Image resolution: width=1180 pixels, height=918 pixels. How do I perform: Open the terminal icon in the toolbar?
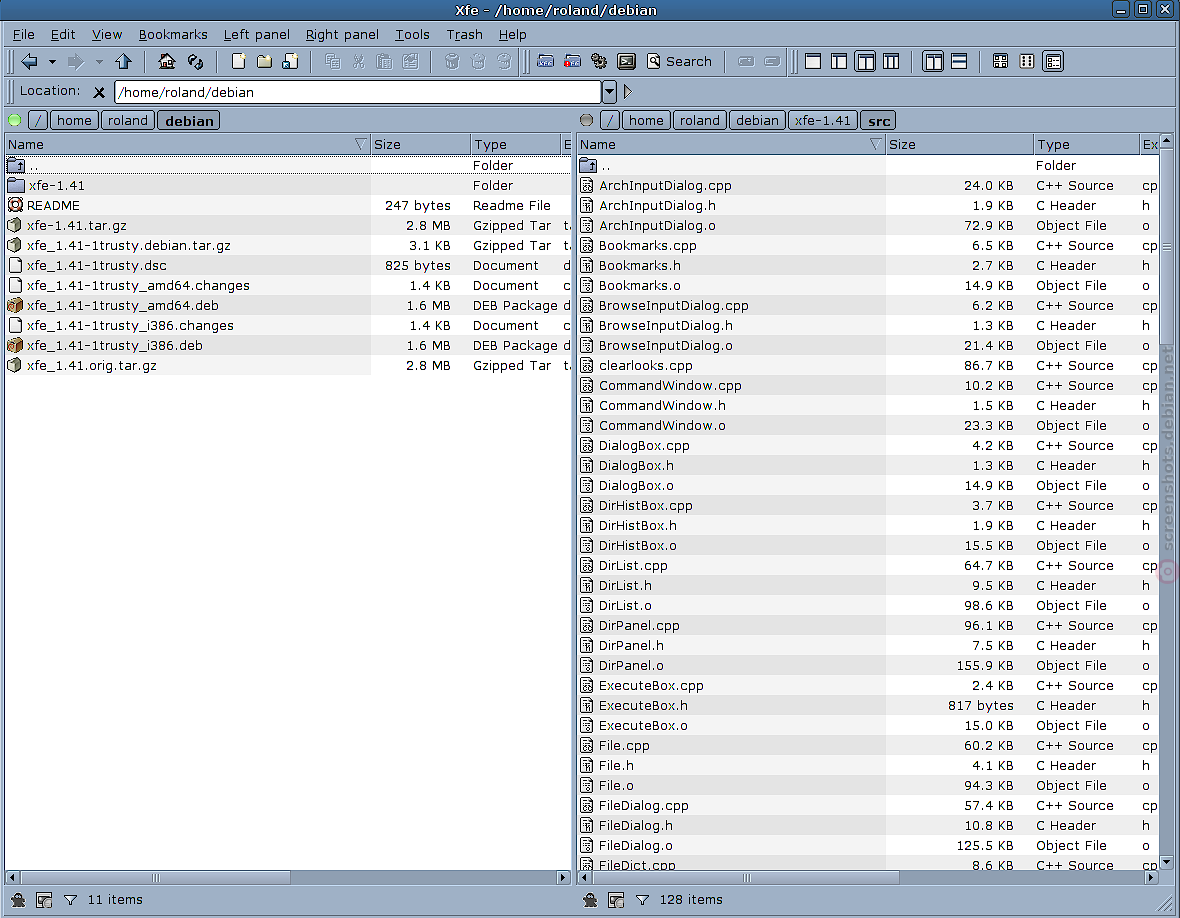626,62
